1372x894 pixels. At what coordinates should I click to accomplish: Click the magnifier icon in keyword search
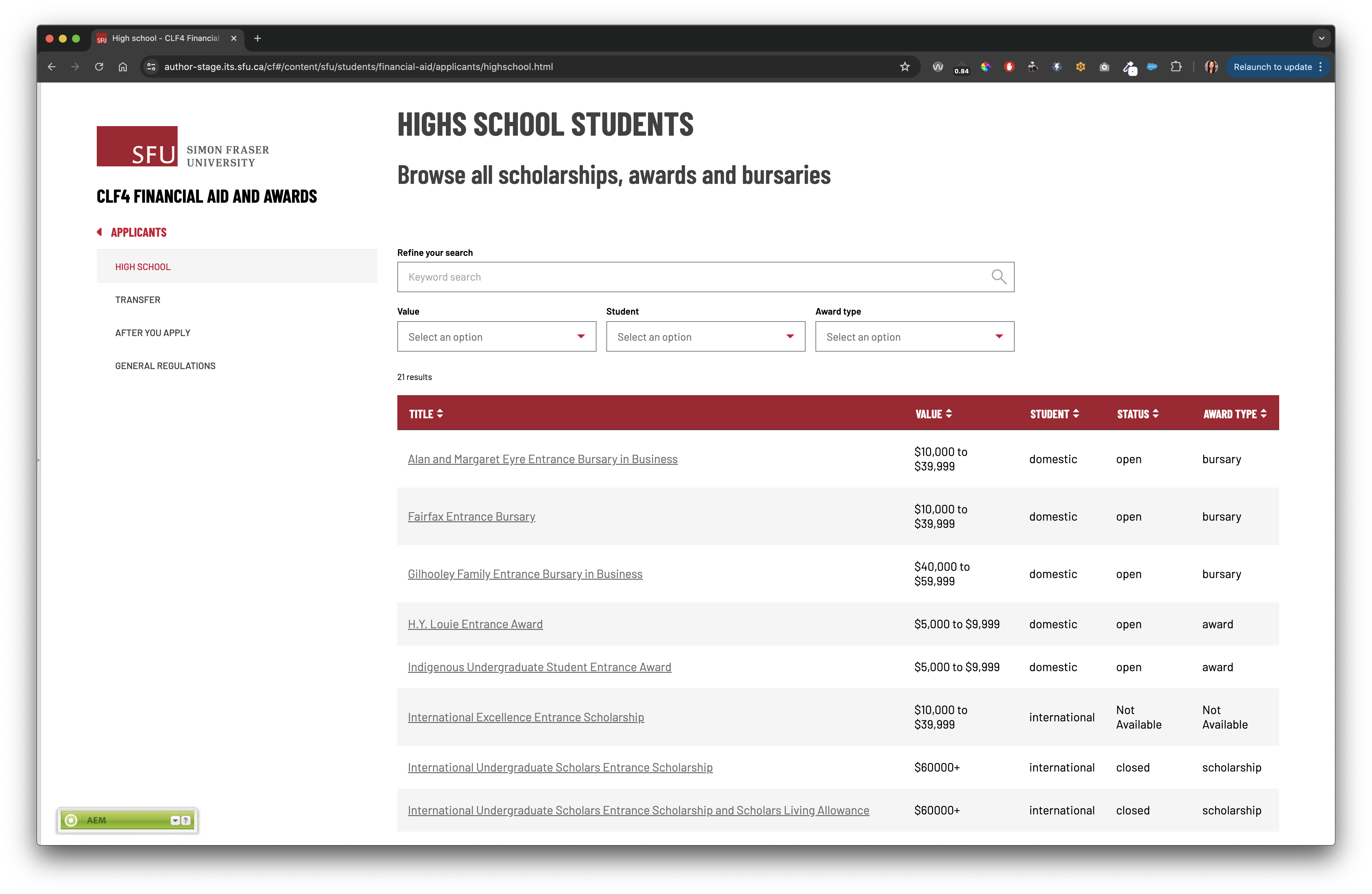[998, 277]
